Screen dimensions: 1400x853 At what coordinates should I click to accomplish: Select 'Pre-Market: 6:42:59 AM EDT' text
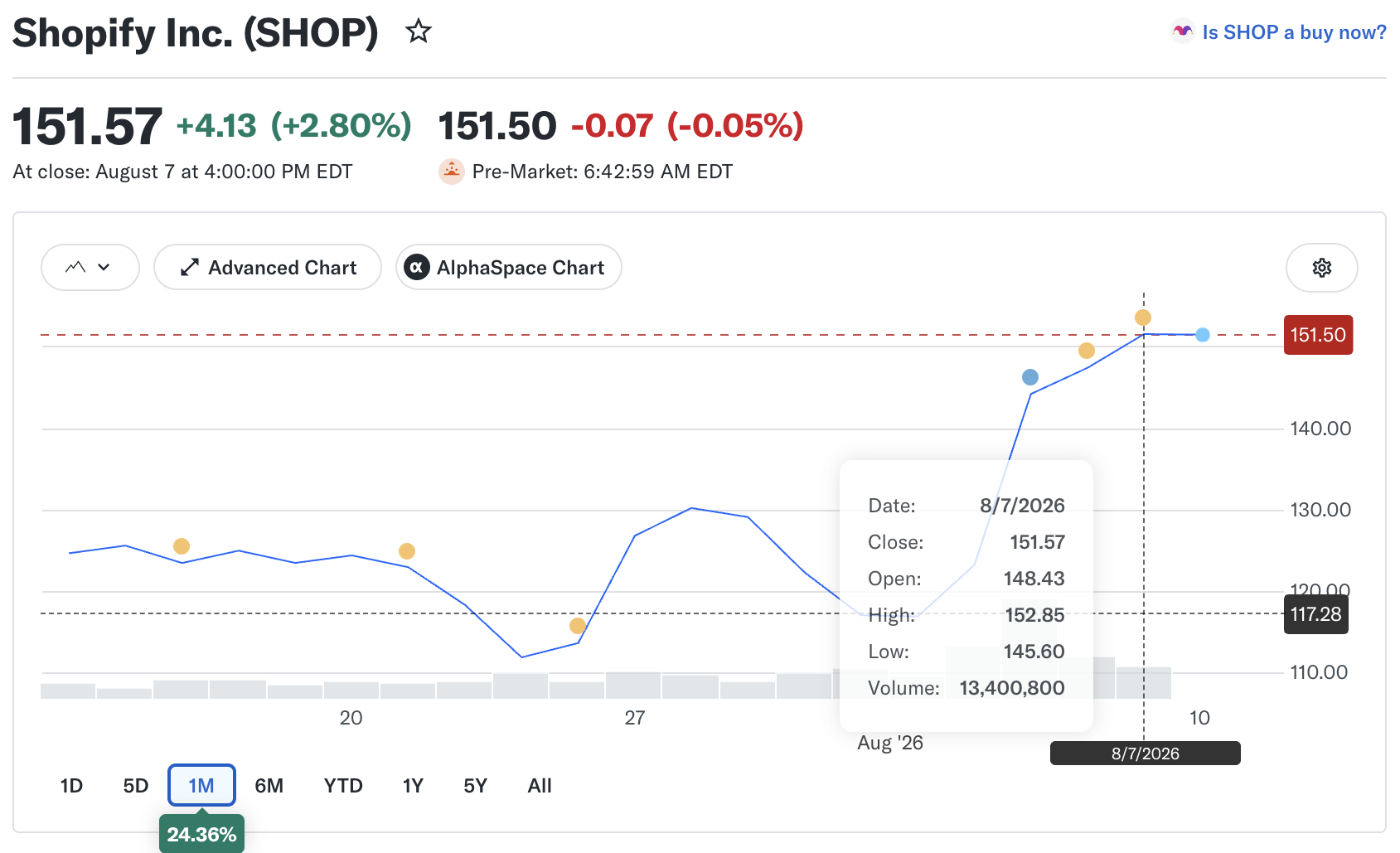click(603, 172)
